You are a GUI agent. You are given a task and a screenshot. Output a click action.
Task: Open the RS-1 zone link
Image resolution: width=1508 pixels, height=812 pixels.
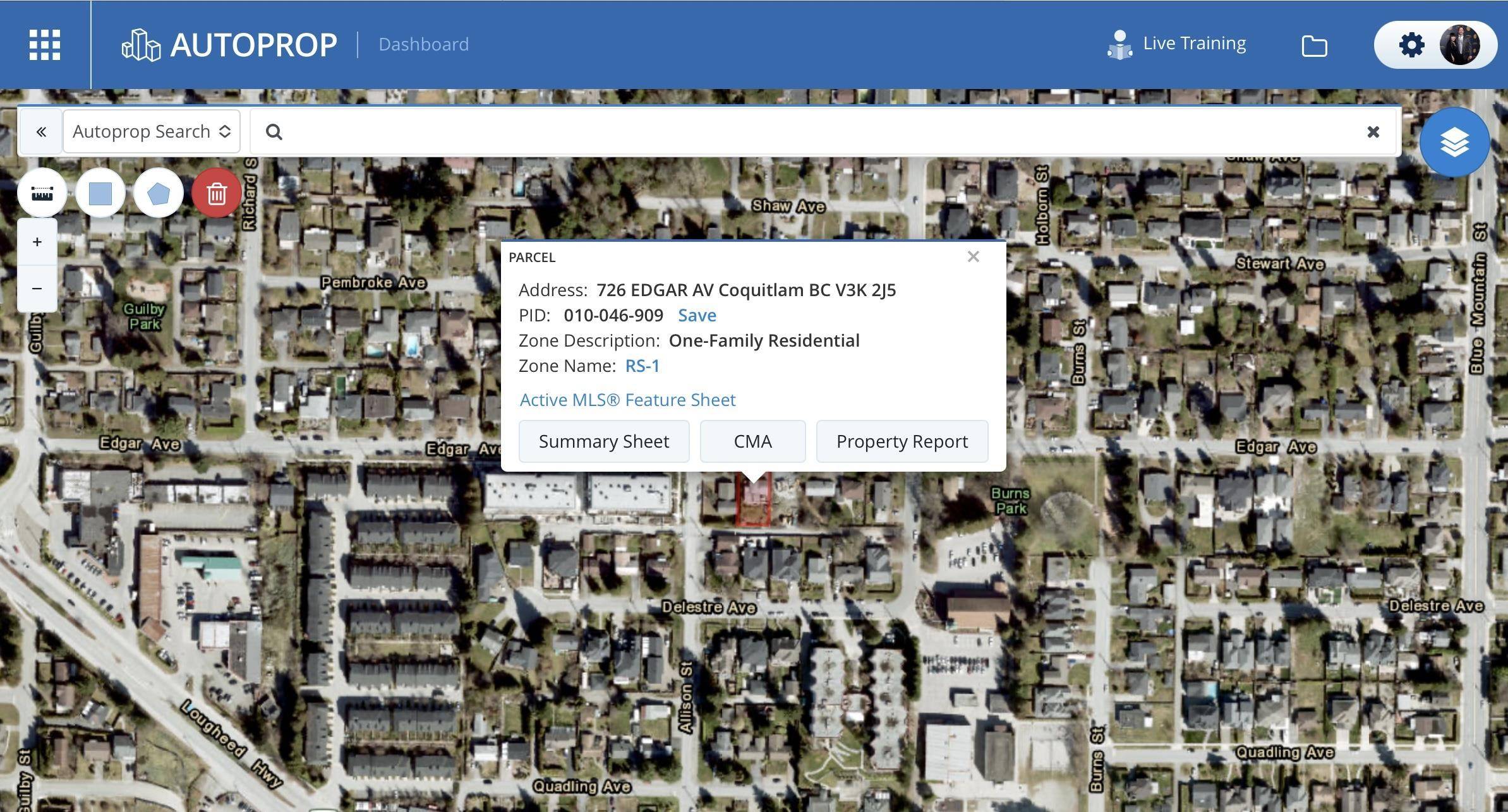(642, 366)
